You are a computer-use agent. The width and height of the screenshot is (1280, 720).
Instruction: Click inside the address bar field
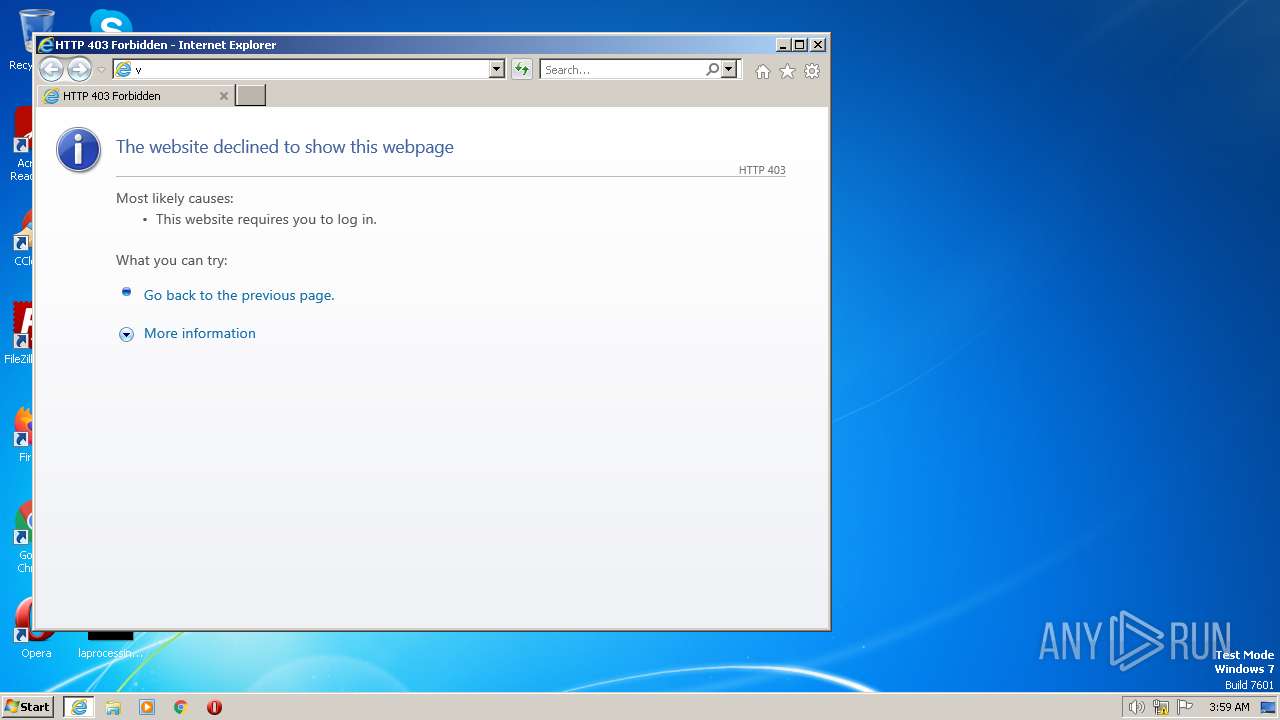coord(310,69)
